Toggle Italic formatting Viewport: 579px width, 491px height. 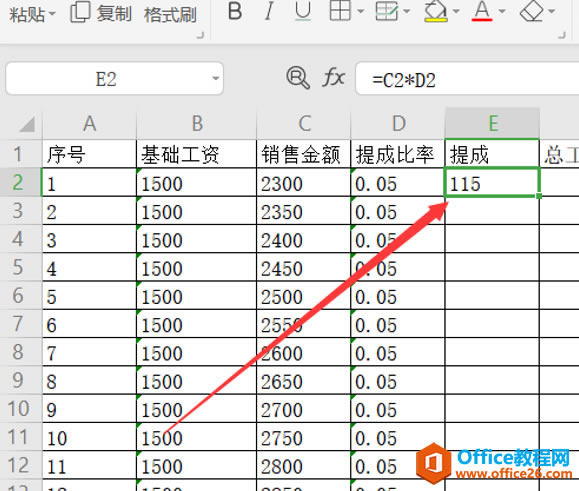[x=270, y=11]
